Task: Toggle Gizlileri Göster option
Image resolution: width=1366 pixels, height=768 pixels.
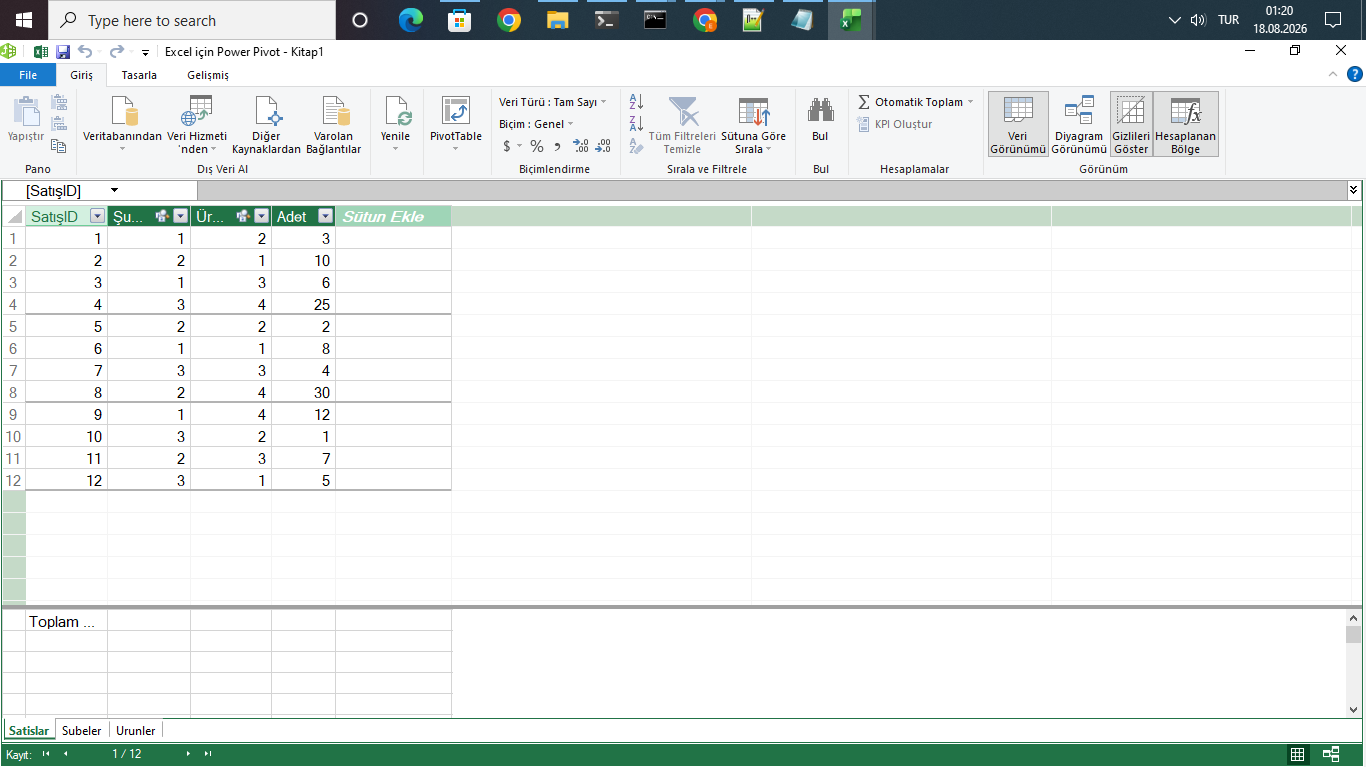Action: click(1131, 125)
